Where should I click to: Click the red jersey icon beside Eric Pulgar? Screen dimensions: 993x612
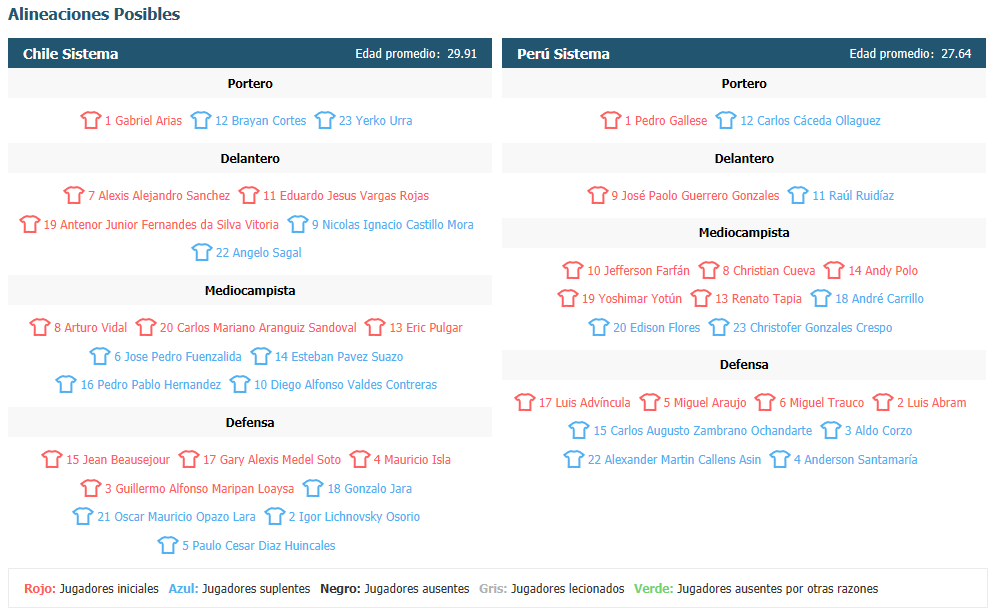[x=375, y=328]
